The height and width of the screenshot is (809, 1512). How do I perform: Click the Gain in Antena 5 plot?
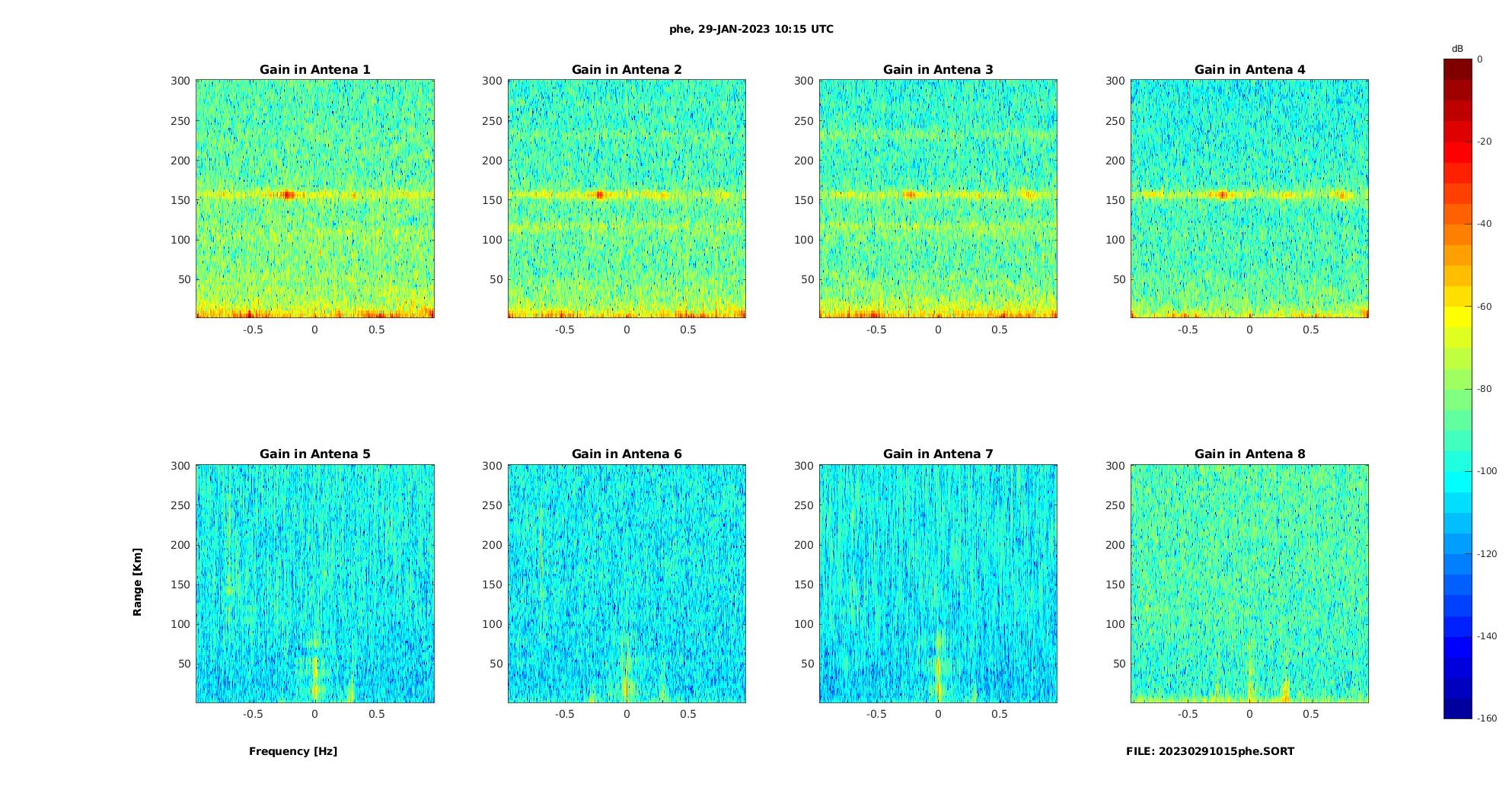click(x=315, y=584)
